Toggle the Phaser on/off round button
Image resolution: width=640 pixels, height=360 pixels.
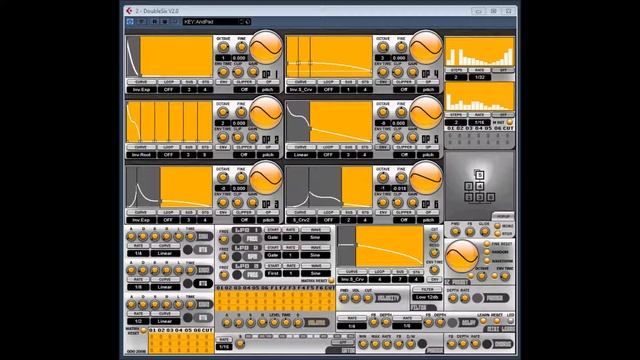(x=477, y=298)
